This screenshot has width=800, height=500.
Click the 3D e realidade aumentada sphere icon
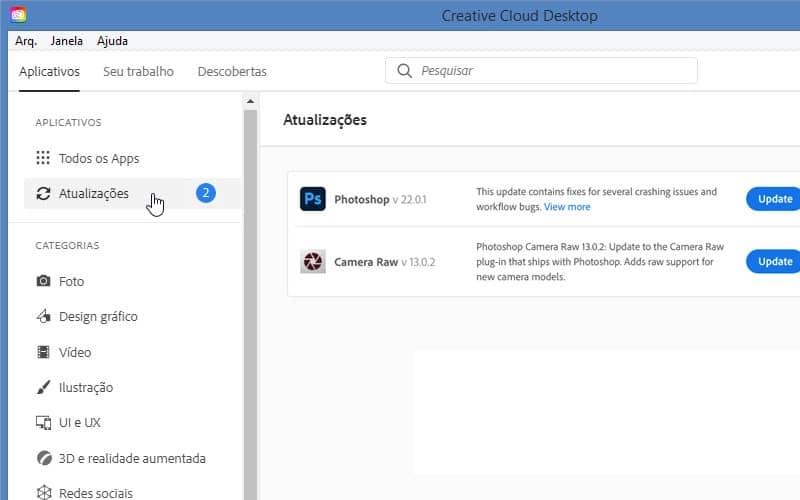(x=44, y=458)
